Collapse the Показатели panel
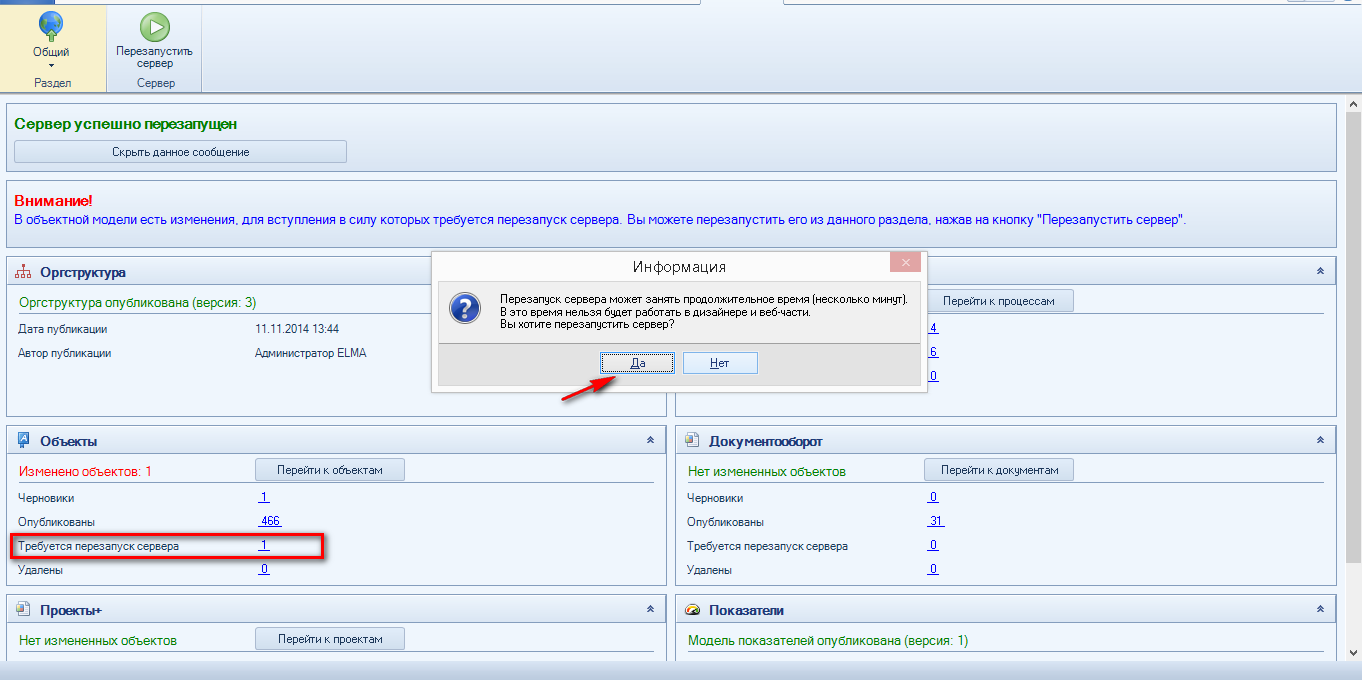This screenshot has height=680, width=1362. pyautogui.click(x=1320, y=609)
